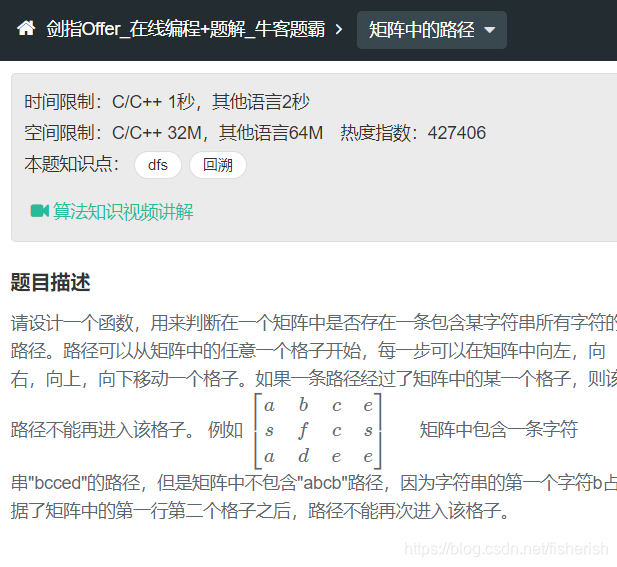Click the 题目描述 heading
Image resolution: width=617 pixels, height=567 pixels.
coord(50,283)
